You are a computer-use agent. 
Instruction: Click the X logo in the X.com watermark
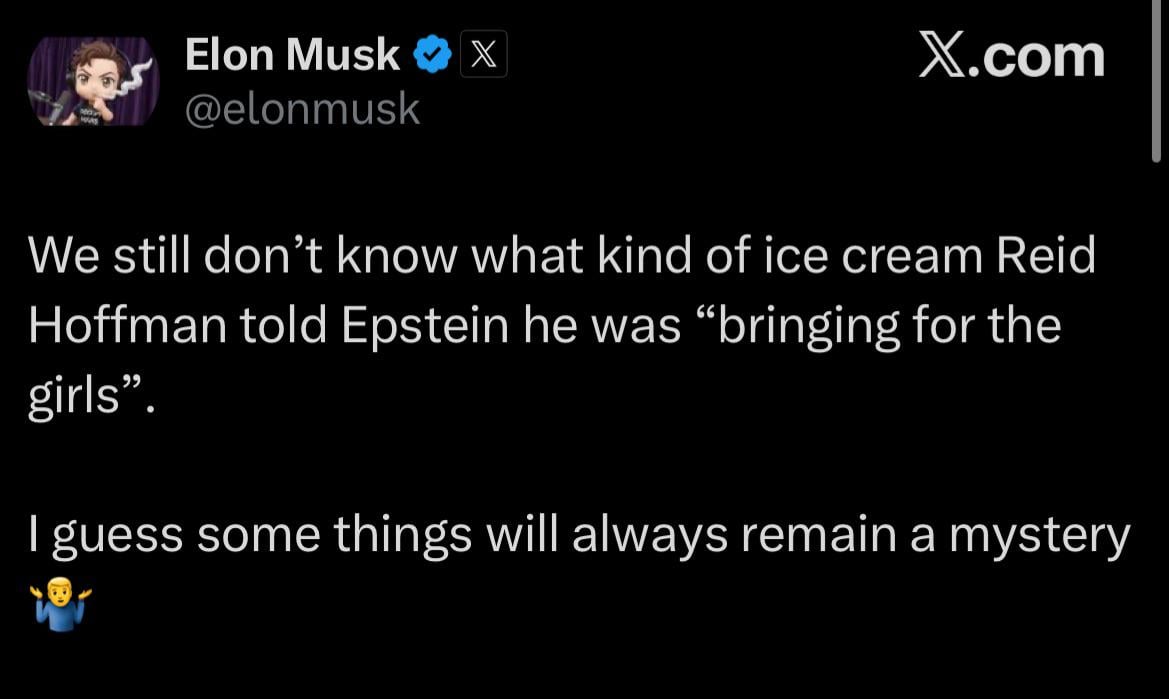(x=947, y=57)
